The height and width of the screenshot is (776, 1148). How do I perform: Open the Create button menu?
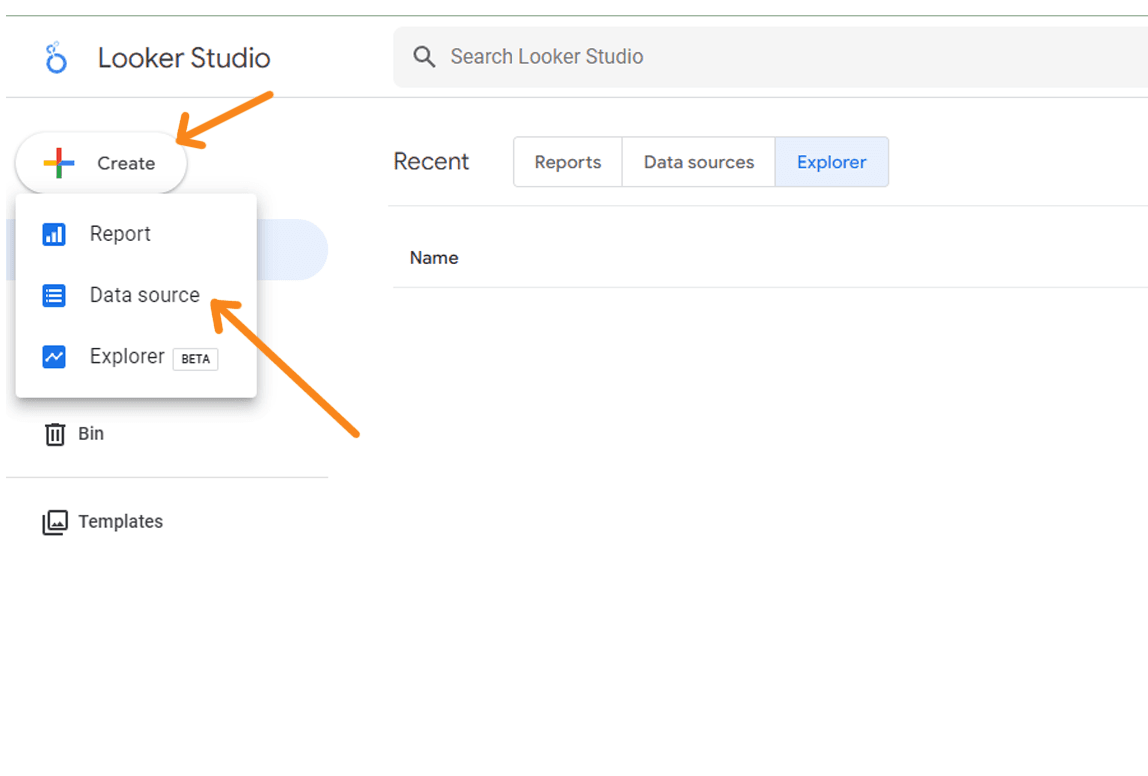point(101,163)
